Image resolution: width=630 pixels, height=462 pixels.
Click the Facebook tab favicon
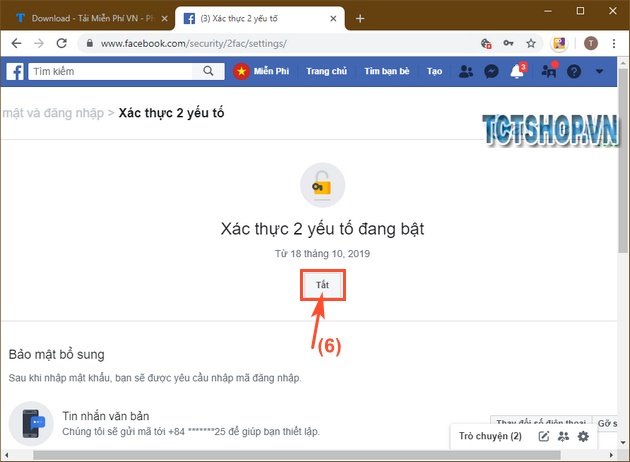pos(189,18)
